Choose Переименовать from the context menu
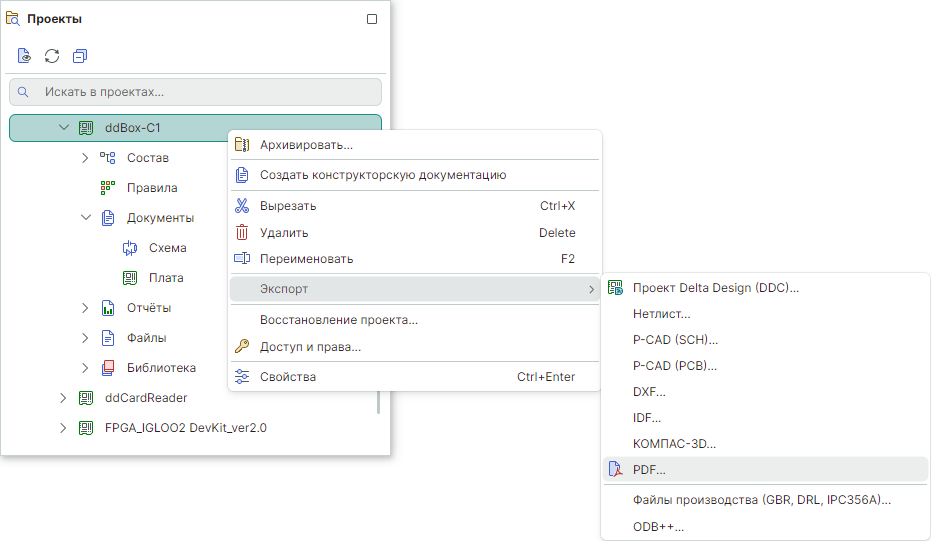Image resolution: width=931 pixels, height=541 pixels. pyautogui.click(x=306, y=259)
